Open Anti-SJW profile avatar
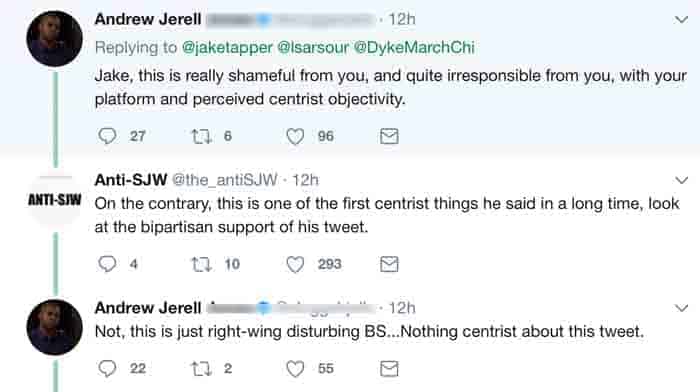This screenshot has height=392, width=700. pos(55,199)
